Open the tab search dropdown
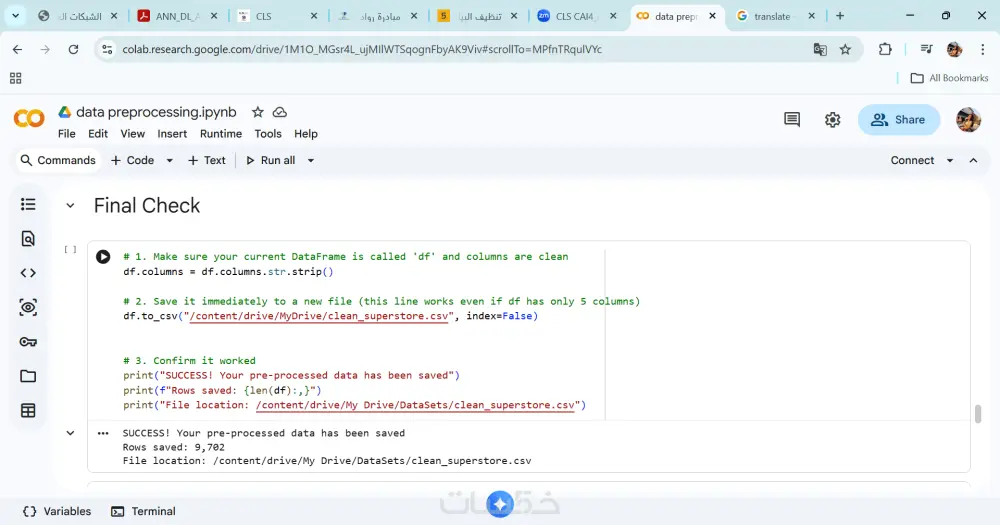Image resolution: width=1000 pixels, height=525 pixels. click(x=15, y=16)
